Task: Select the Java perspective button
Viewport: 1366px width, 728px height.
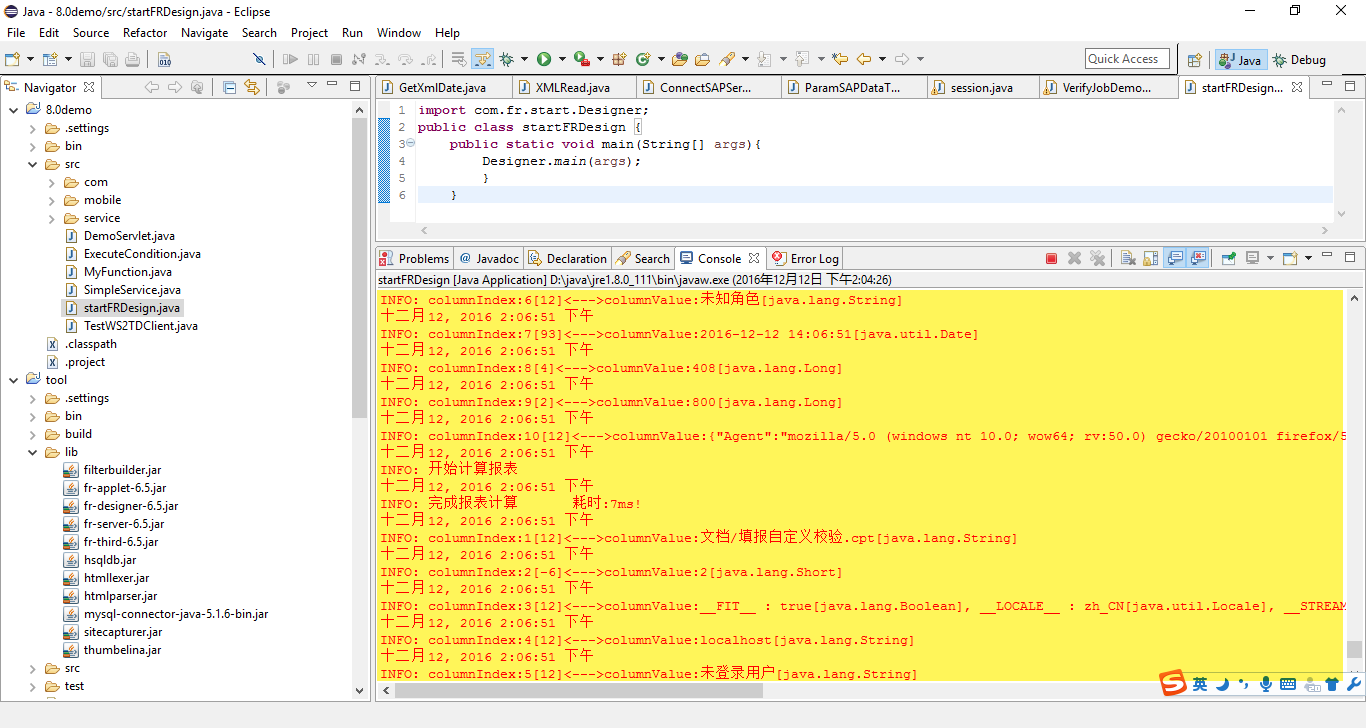Action: (1240, 60)
